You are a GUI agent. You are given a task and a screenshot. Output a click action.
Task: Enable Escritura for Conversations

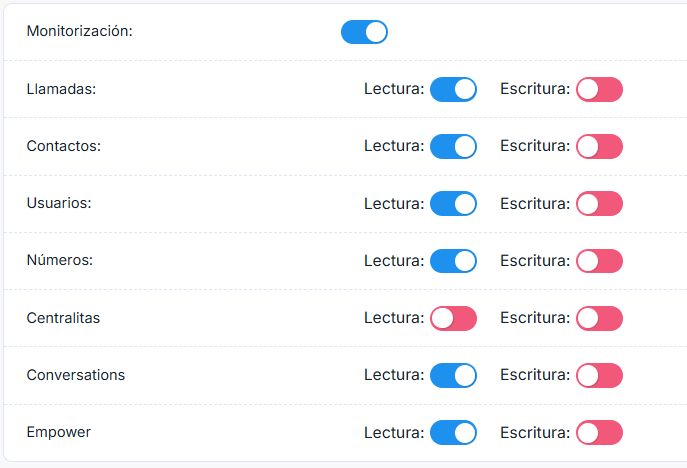[599, 375]
